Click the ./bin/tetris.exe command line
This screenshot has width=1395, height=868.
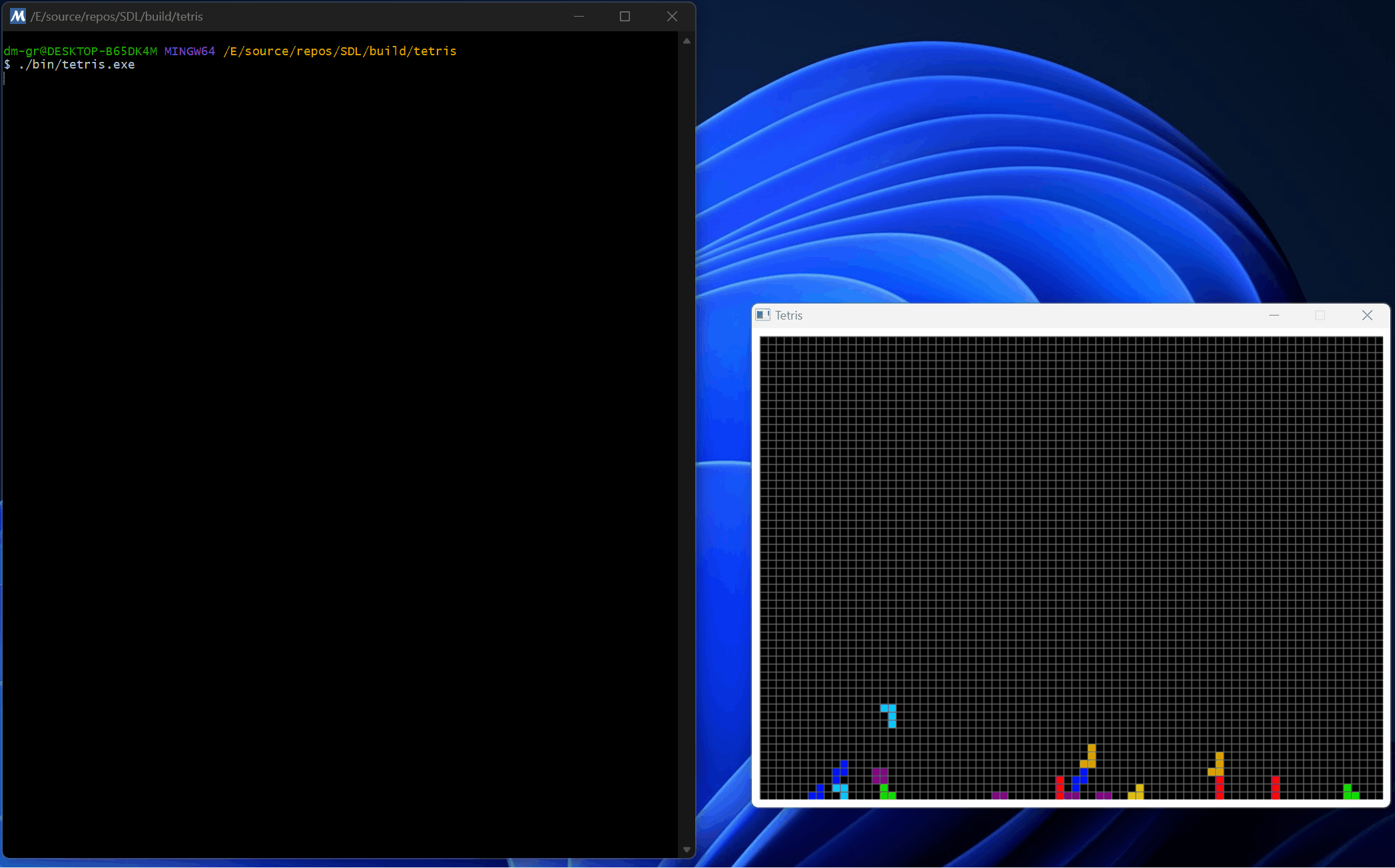(x=77, y=65)
